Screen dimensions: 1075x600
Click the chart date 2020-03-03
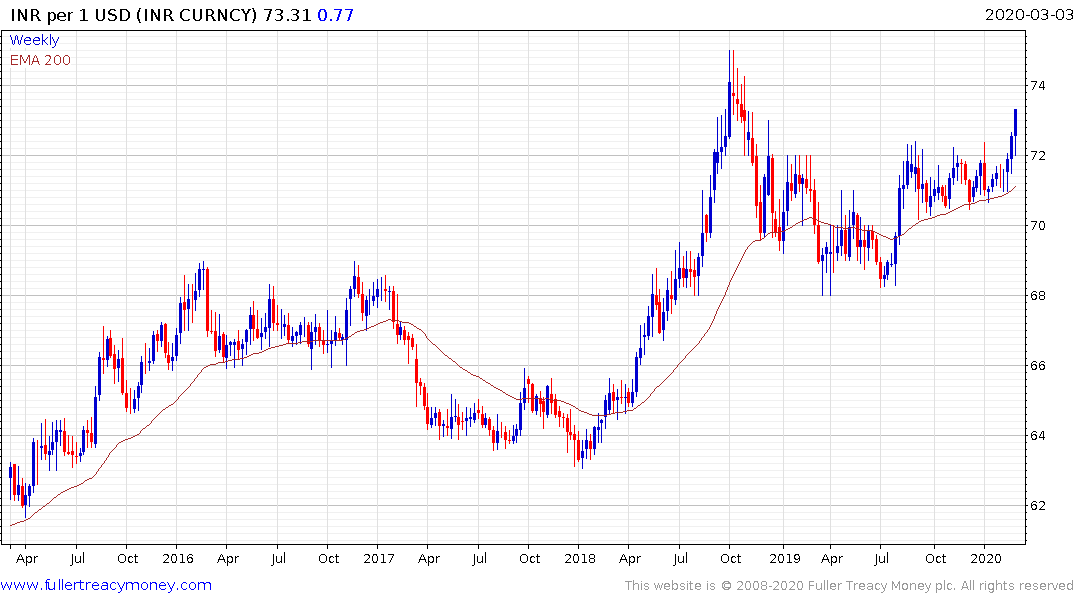tap(1028, 14)
